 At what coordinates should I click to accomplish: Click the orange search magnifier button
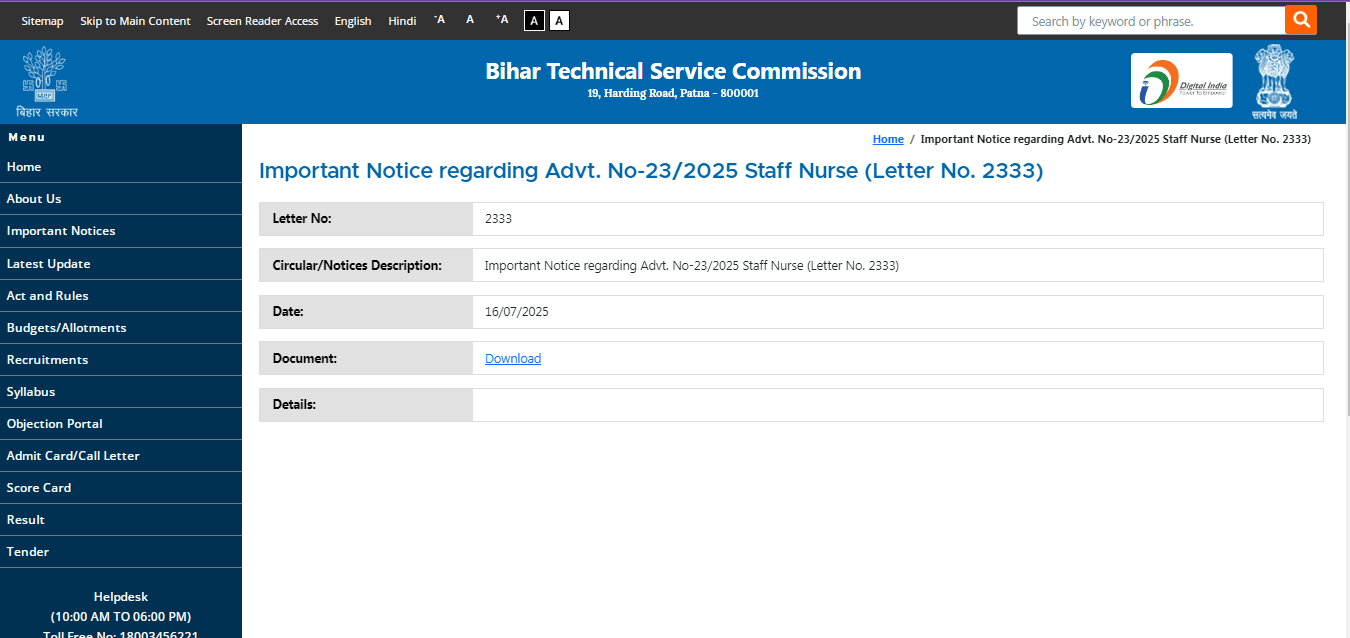click(1301, 20)
